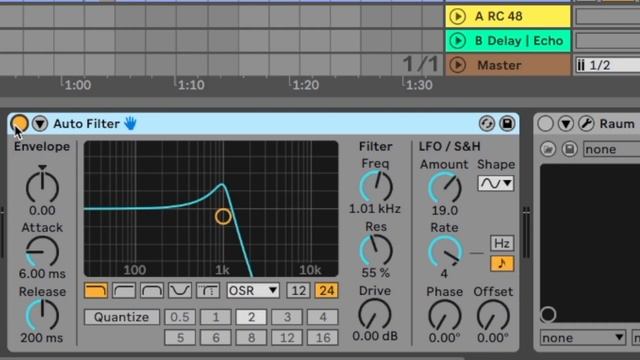Select the notch filter type icon
This screenshot has height=360, width=640.
[180, 291]
